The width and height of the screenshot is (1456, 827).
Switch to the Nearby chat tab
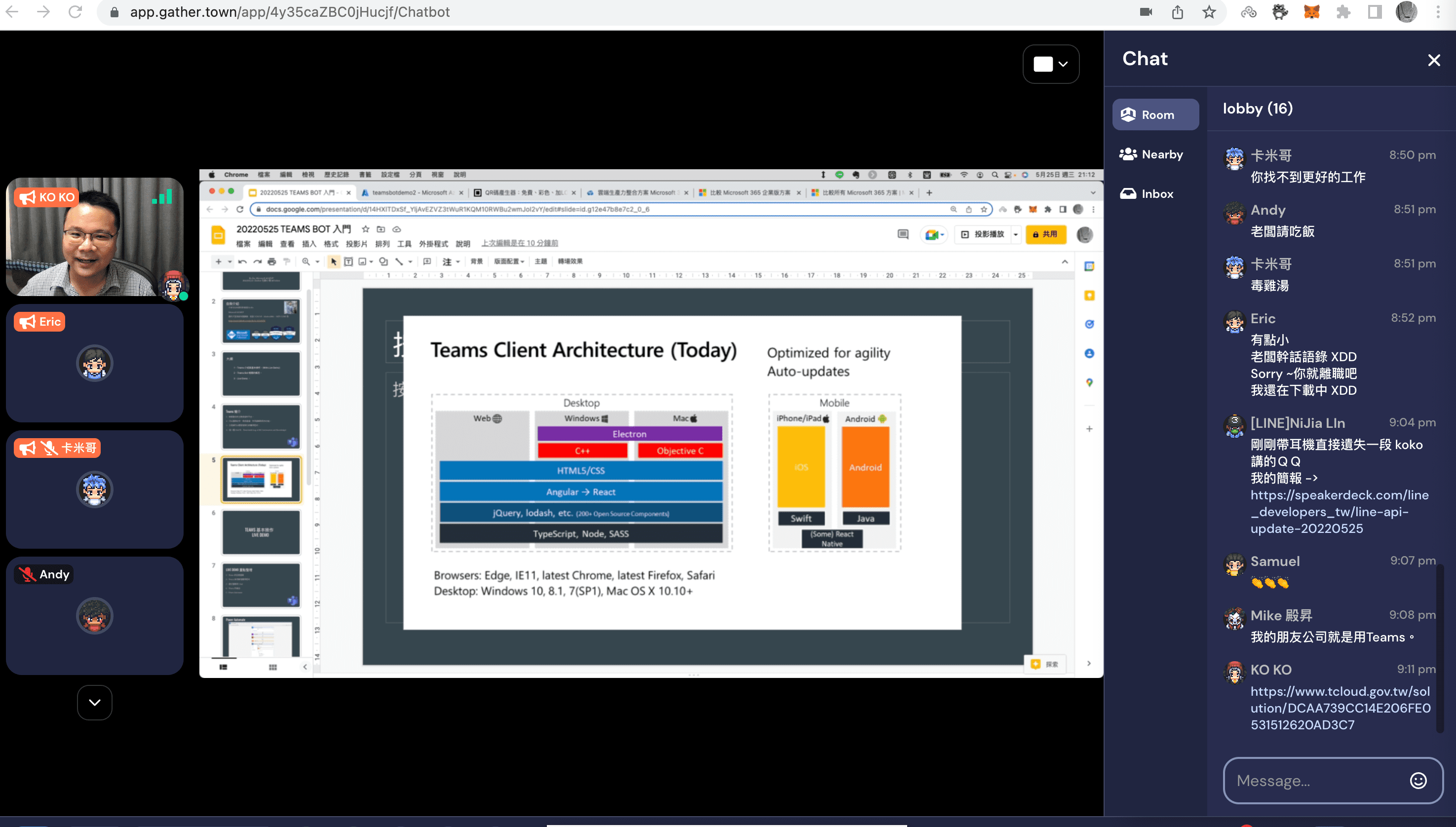1155,154
